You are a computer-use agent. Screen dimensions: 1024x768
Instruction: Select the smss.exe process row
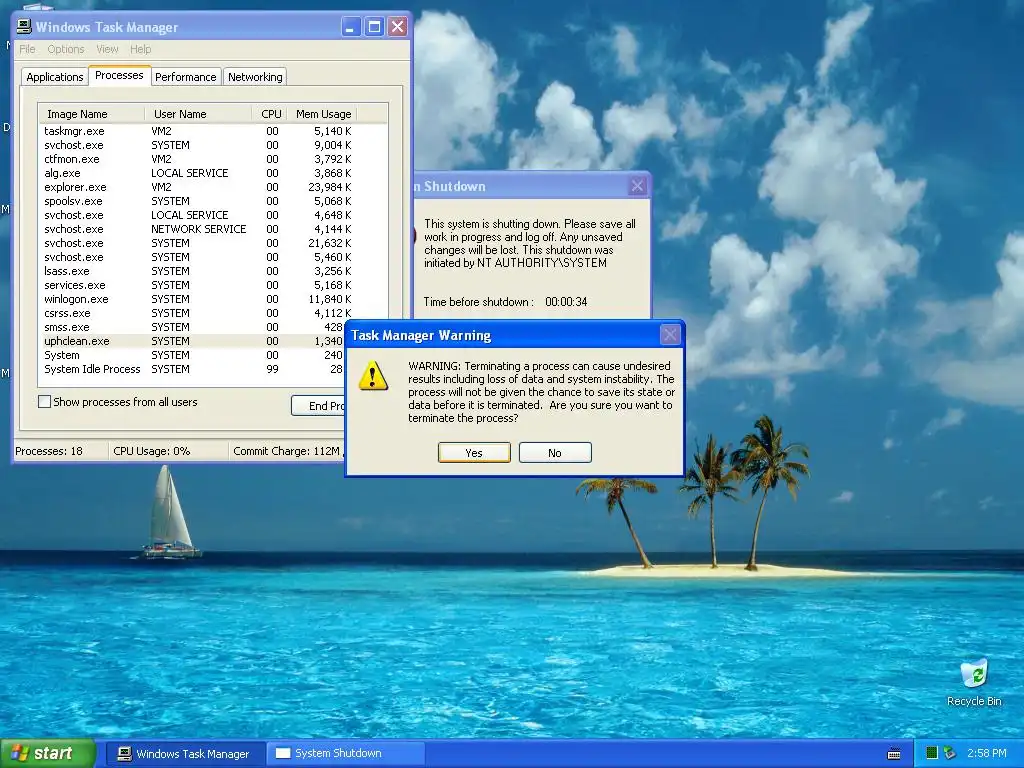pos(192,327)
